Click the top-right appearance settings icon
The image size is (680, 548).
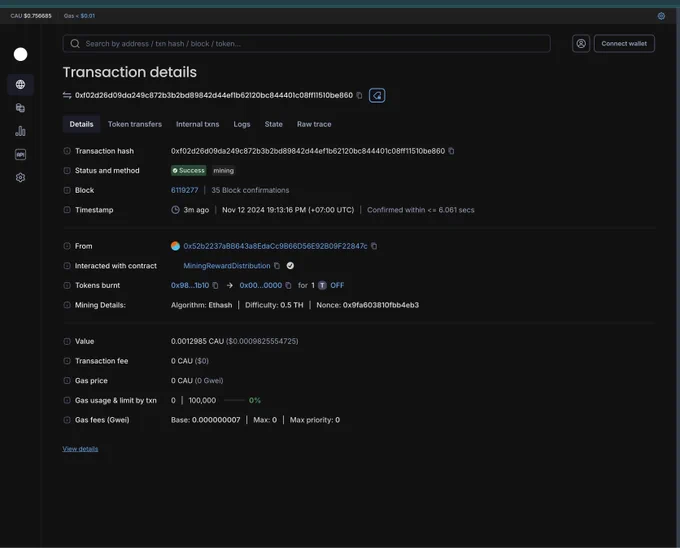click(x=661, y=16)
